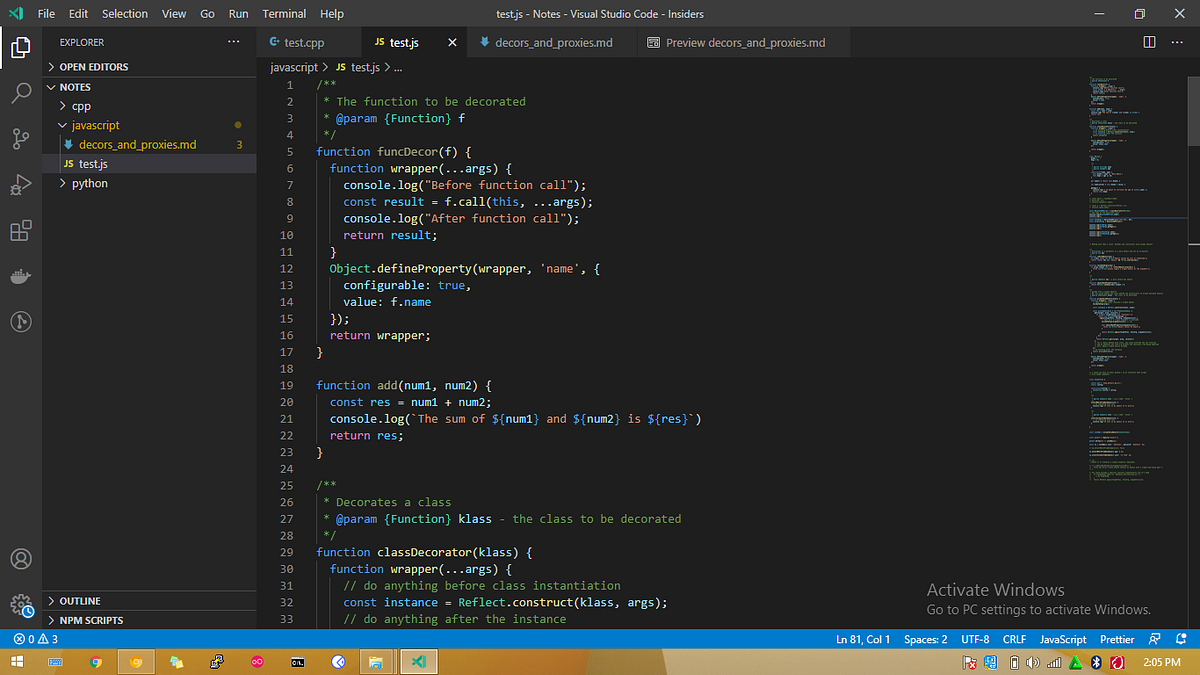Click Prettier in the status bar

tap(1117, 639)
